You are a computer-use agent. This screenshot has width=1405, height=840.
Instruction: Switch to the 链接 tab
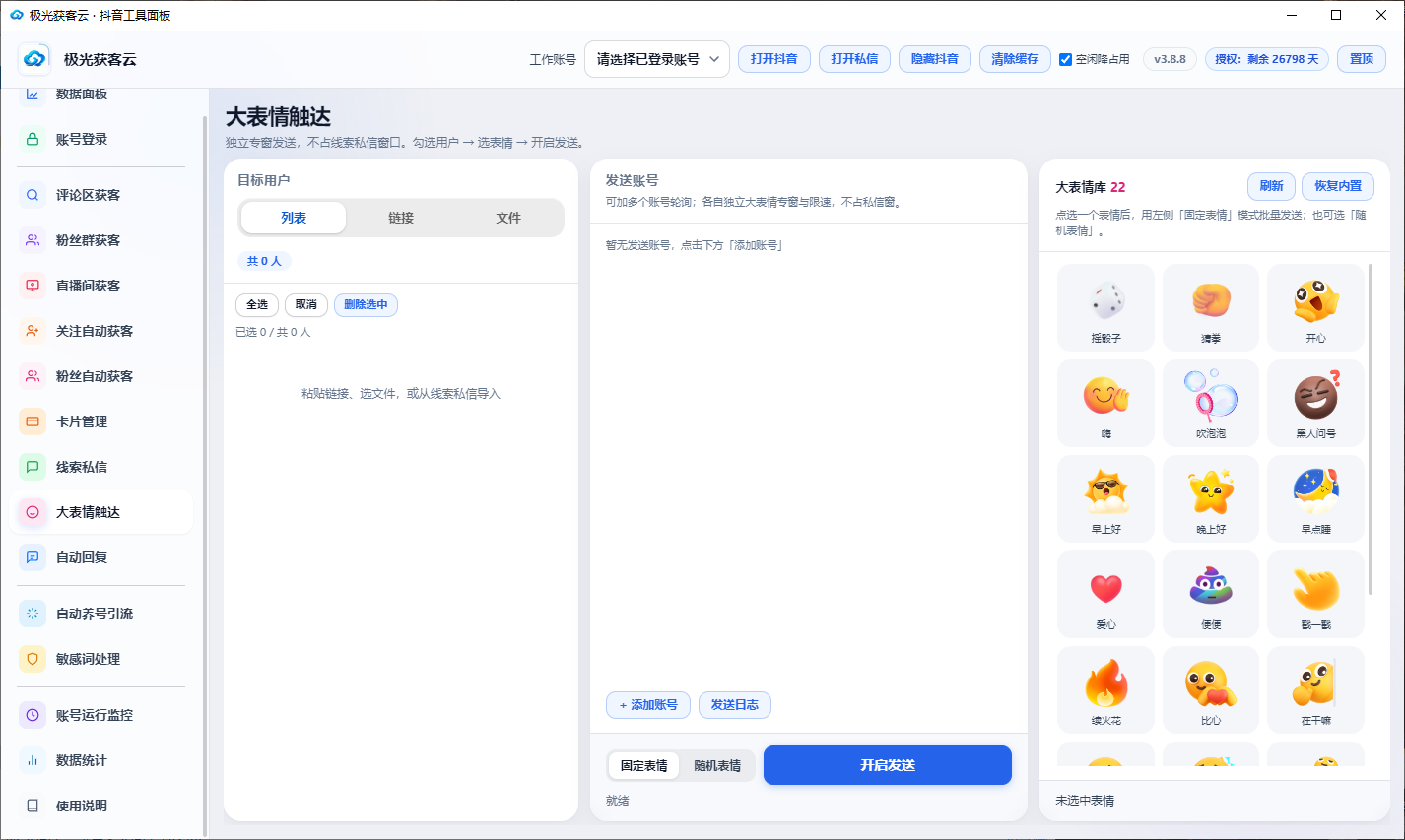(x=401, y=218)
